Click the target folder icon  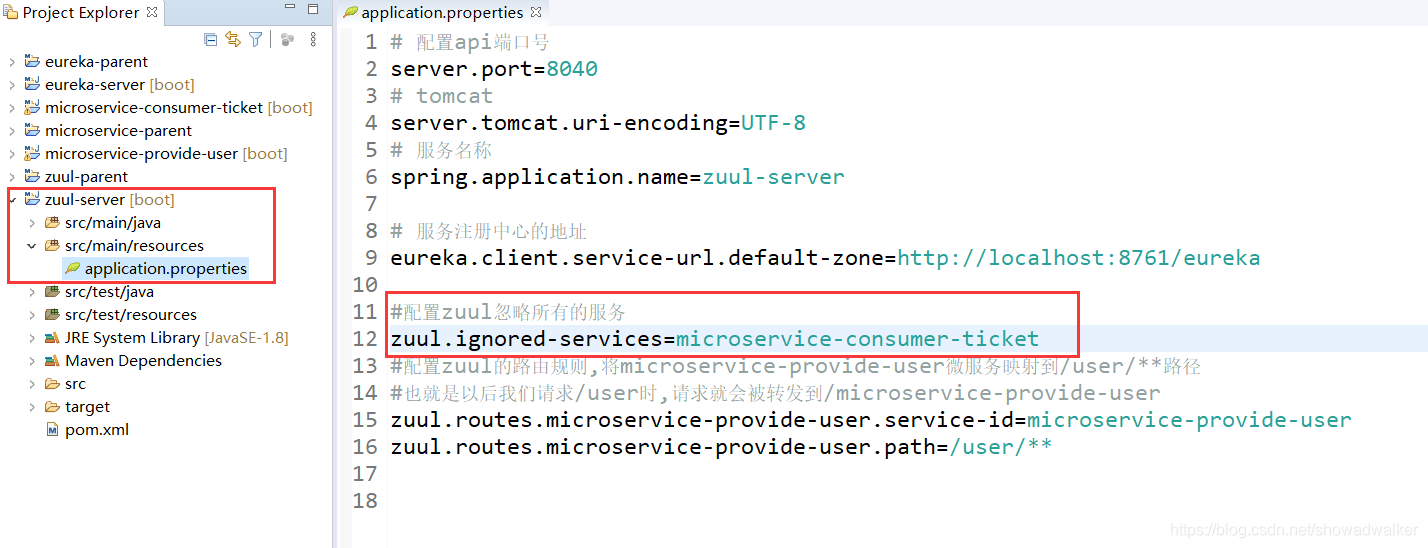point(52,406)
